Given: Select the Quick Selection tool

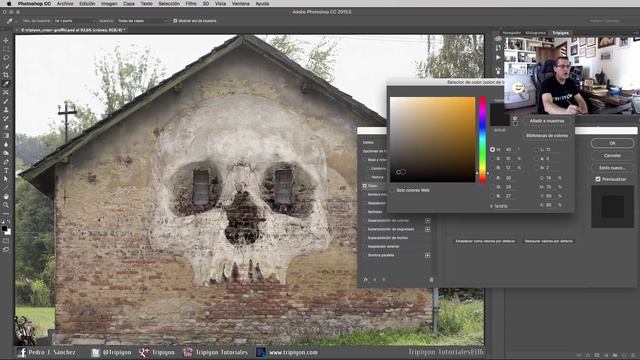Looking at the screenshot, I should pyautogui.click(x=6, y=66).
